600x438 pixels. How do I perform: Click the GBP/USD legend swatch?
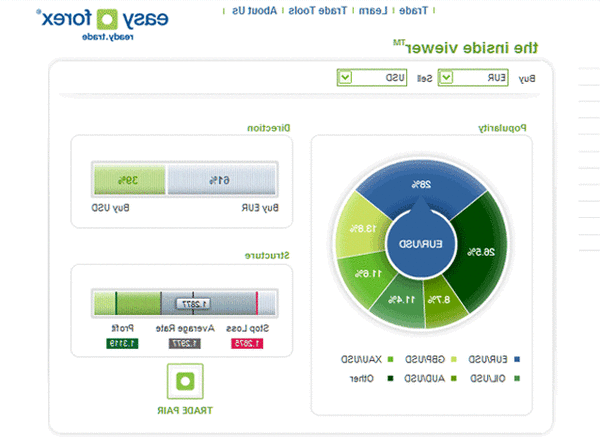tap(454, 359)
